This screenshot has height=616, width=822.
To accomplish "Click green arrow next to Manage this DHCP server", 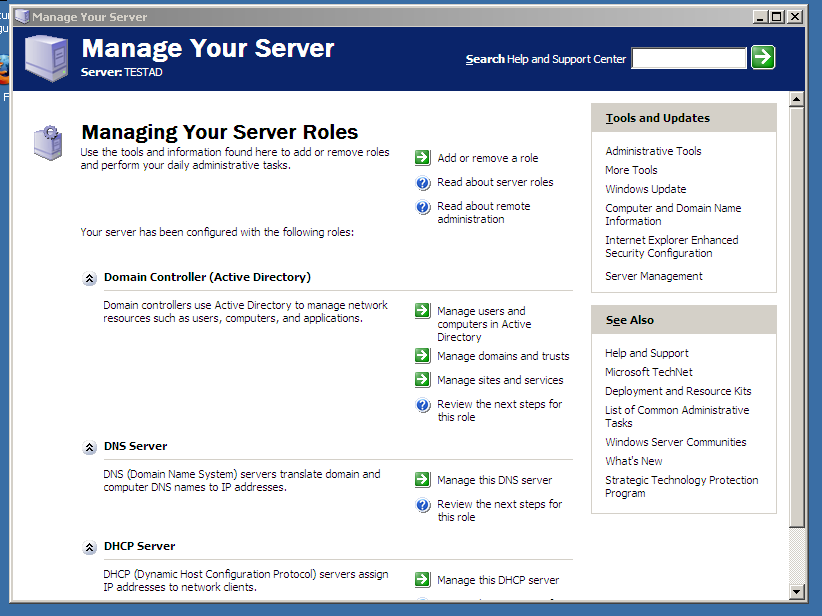I will coord(423,580).
